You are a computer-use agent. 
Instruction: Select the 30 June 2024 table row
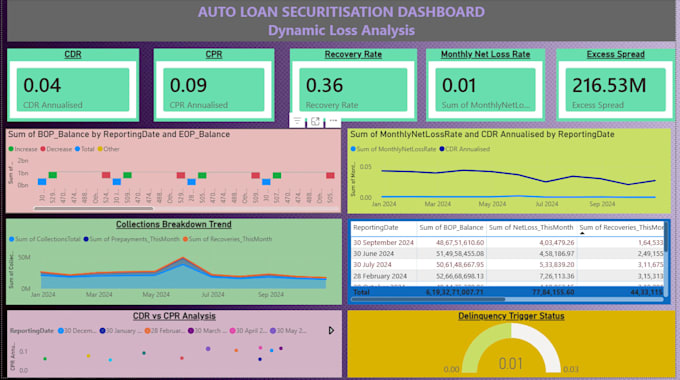(x=508, y=253)
